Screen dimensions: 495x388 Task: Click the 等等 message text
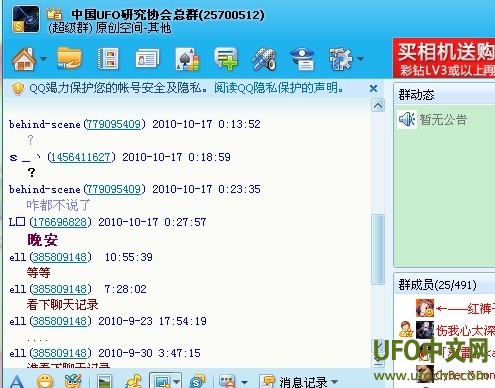tap(38, 273)
